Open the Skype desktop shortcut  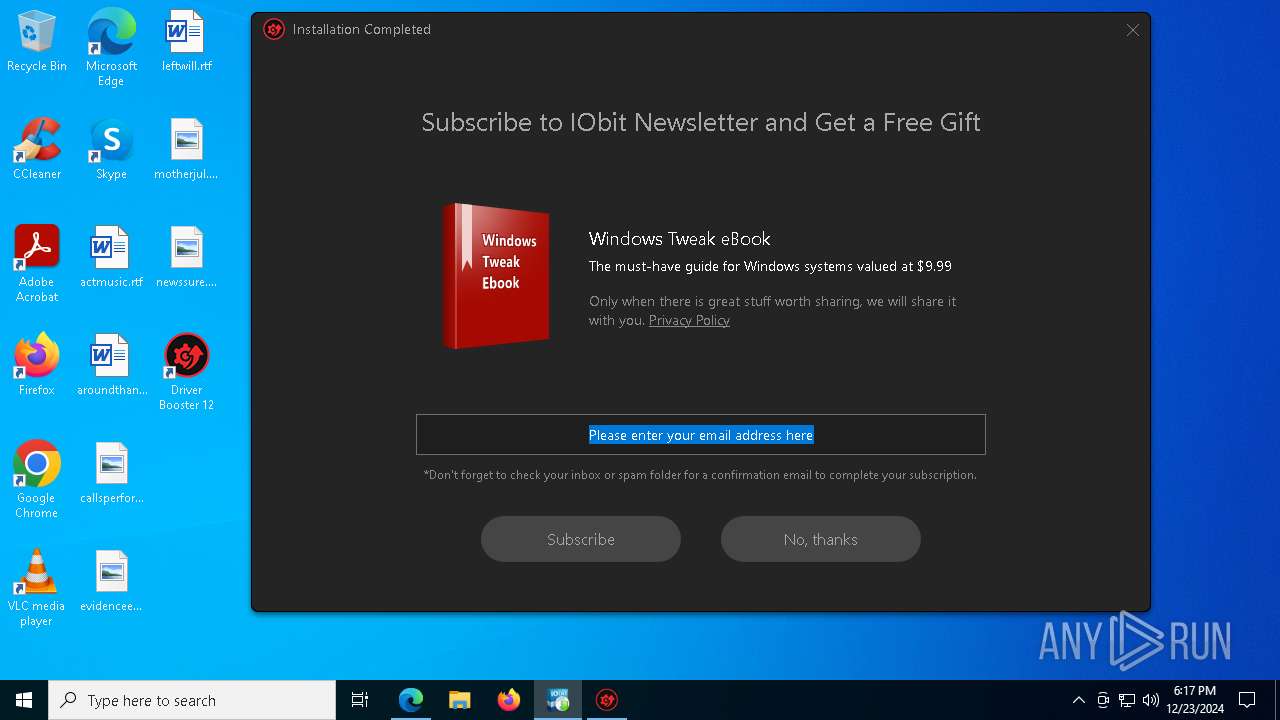click(x=111, y=150)
